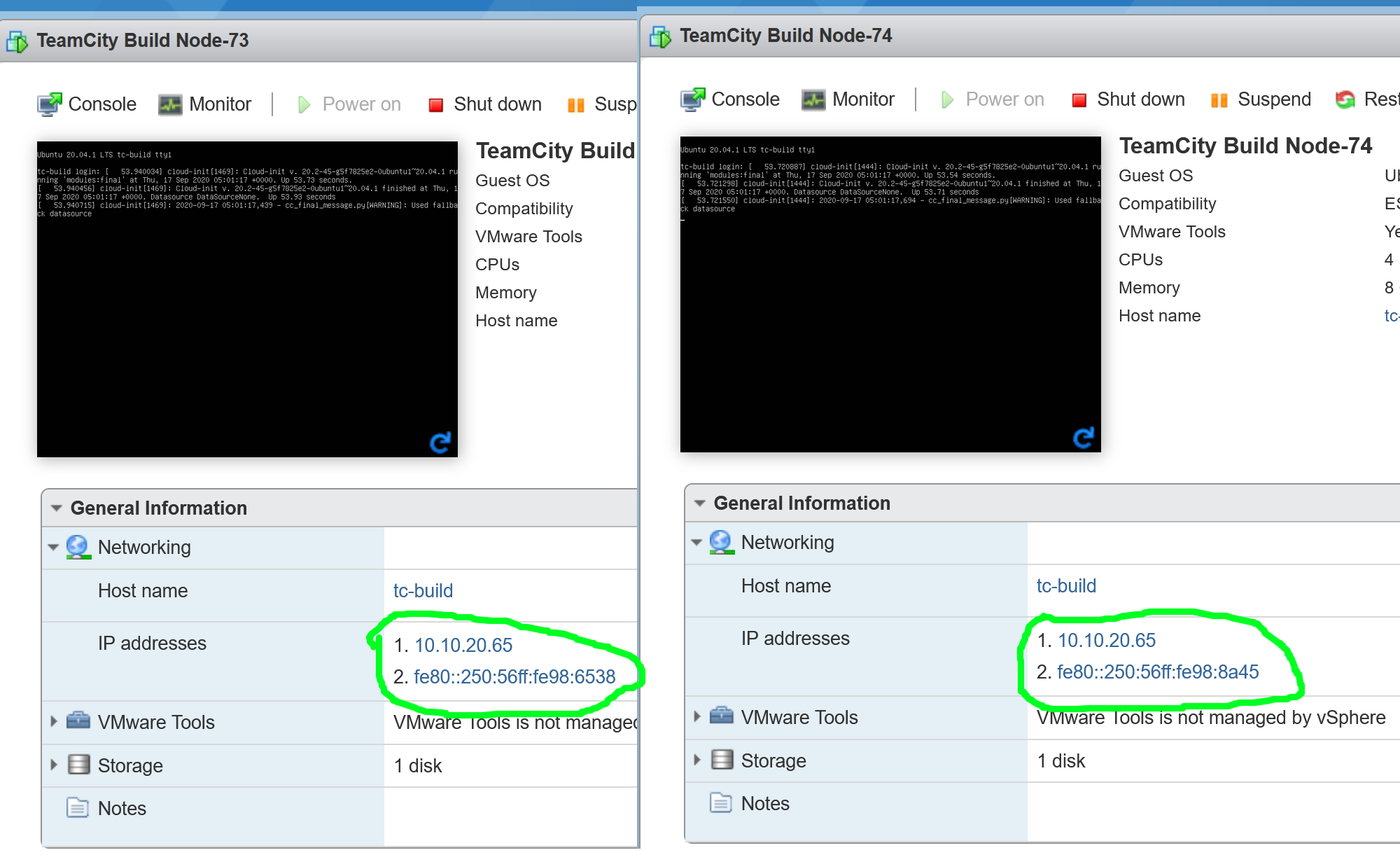Select the 'Guest OS' label in Node-74
This screenshot has height=862, width=1400.
click(1156, 176)
